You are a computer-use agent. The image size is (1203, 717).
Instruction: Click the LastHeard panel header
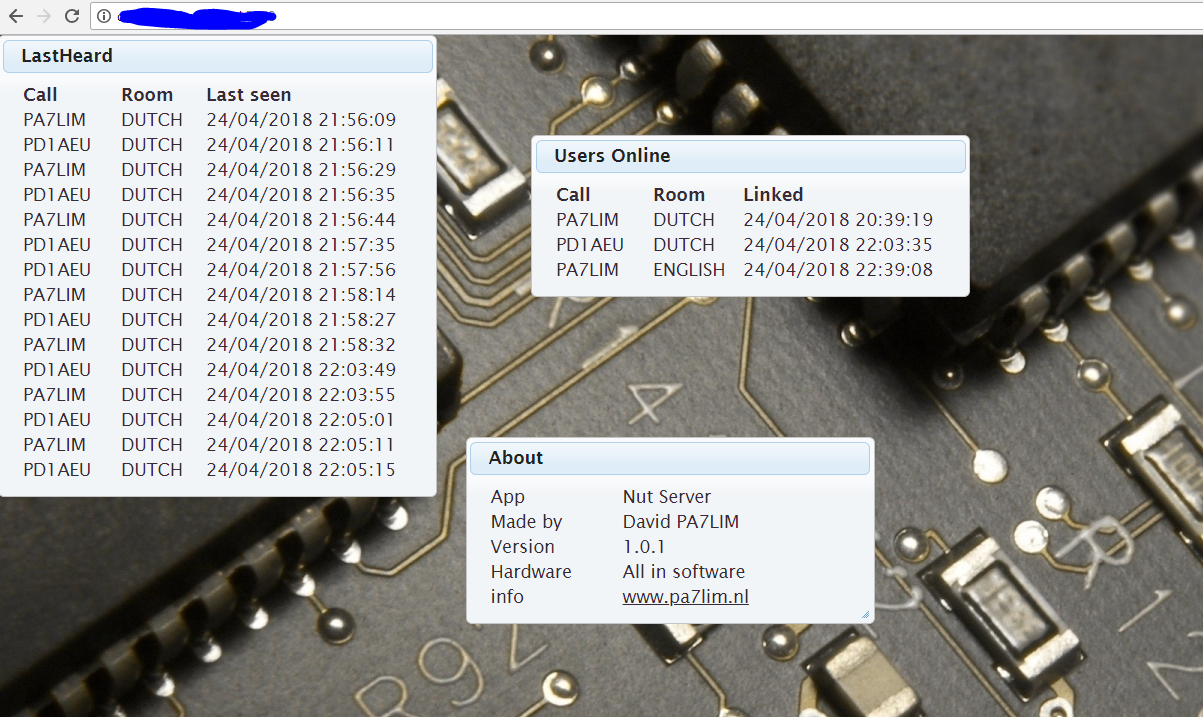coord(218,56)
